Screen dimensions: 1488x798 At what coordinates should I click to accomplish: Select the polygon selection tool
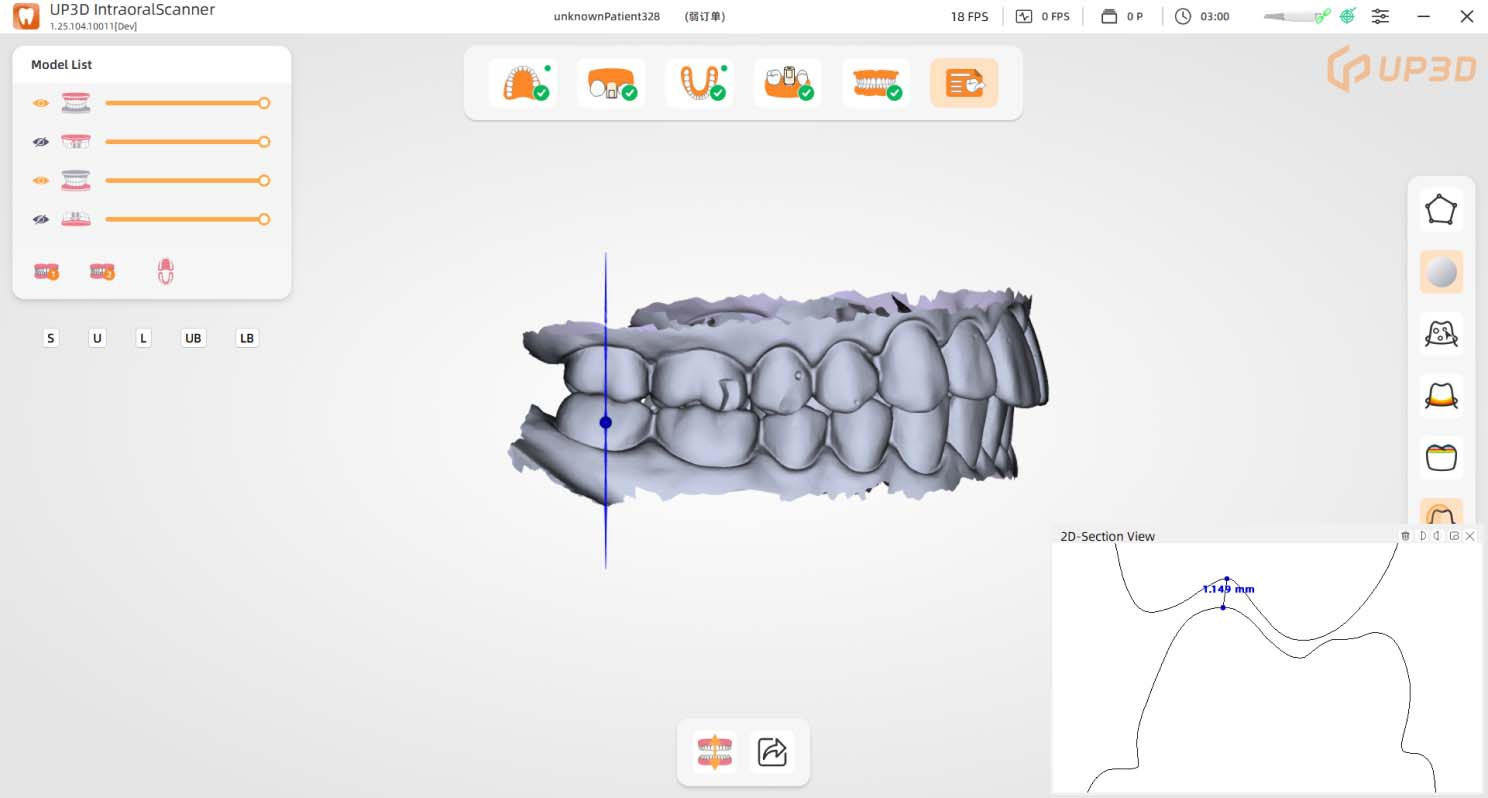click(1441, 210)
